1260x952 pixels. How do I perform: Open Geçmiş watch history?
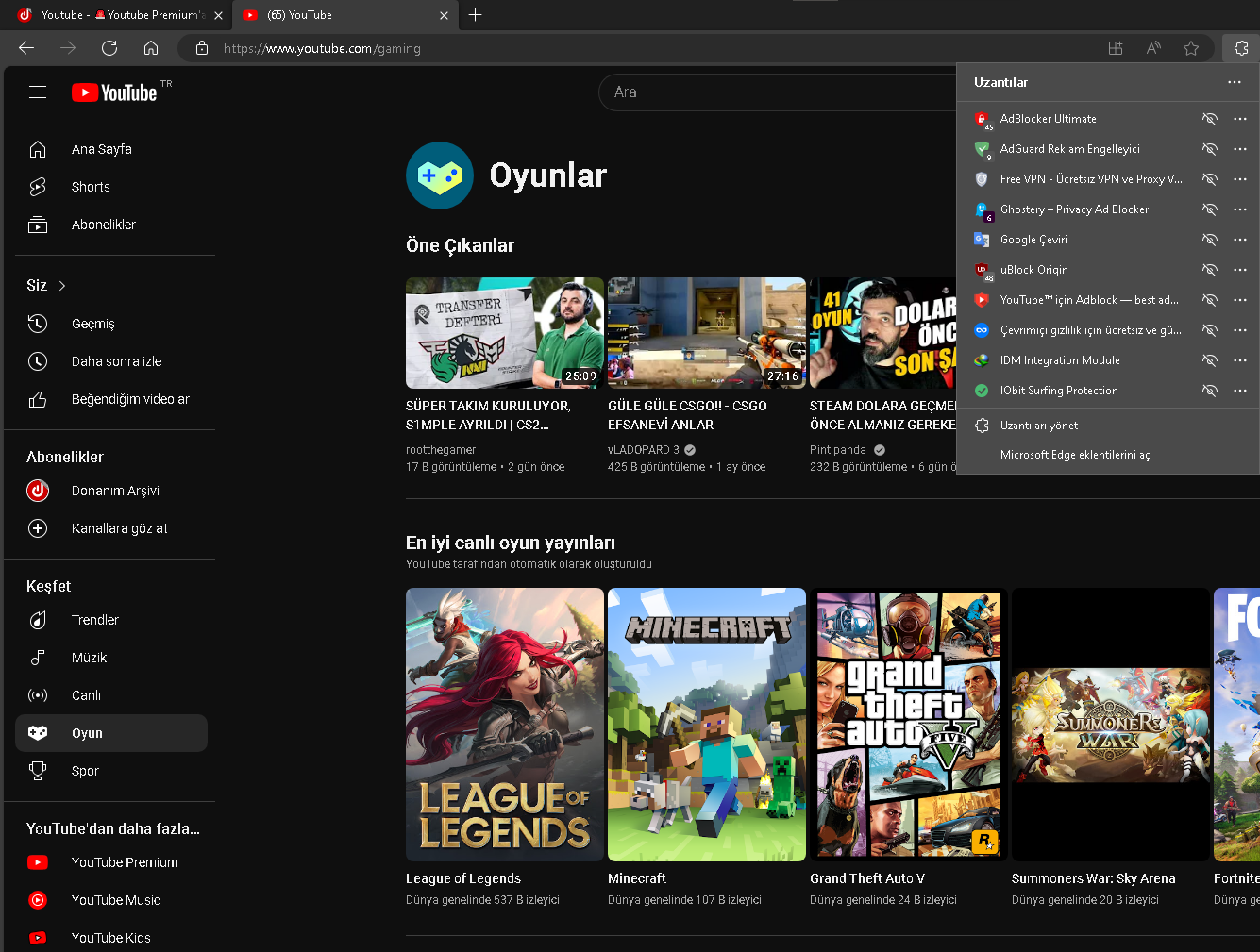[111, 324]
